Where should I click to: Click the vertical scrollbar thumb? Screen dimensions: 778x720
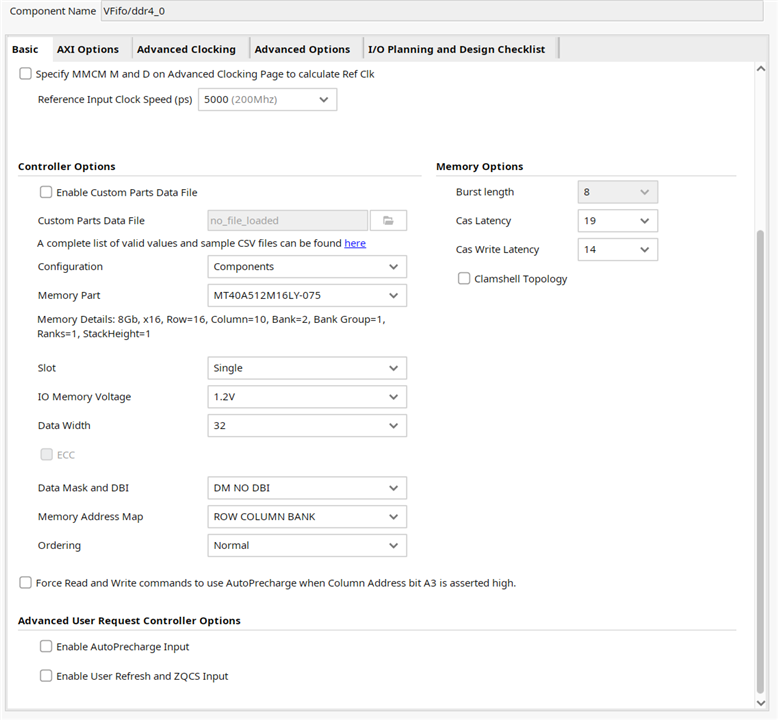(760, 461)
